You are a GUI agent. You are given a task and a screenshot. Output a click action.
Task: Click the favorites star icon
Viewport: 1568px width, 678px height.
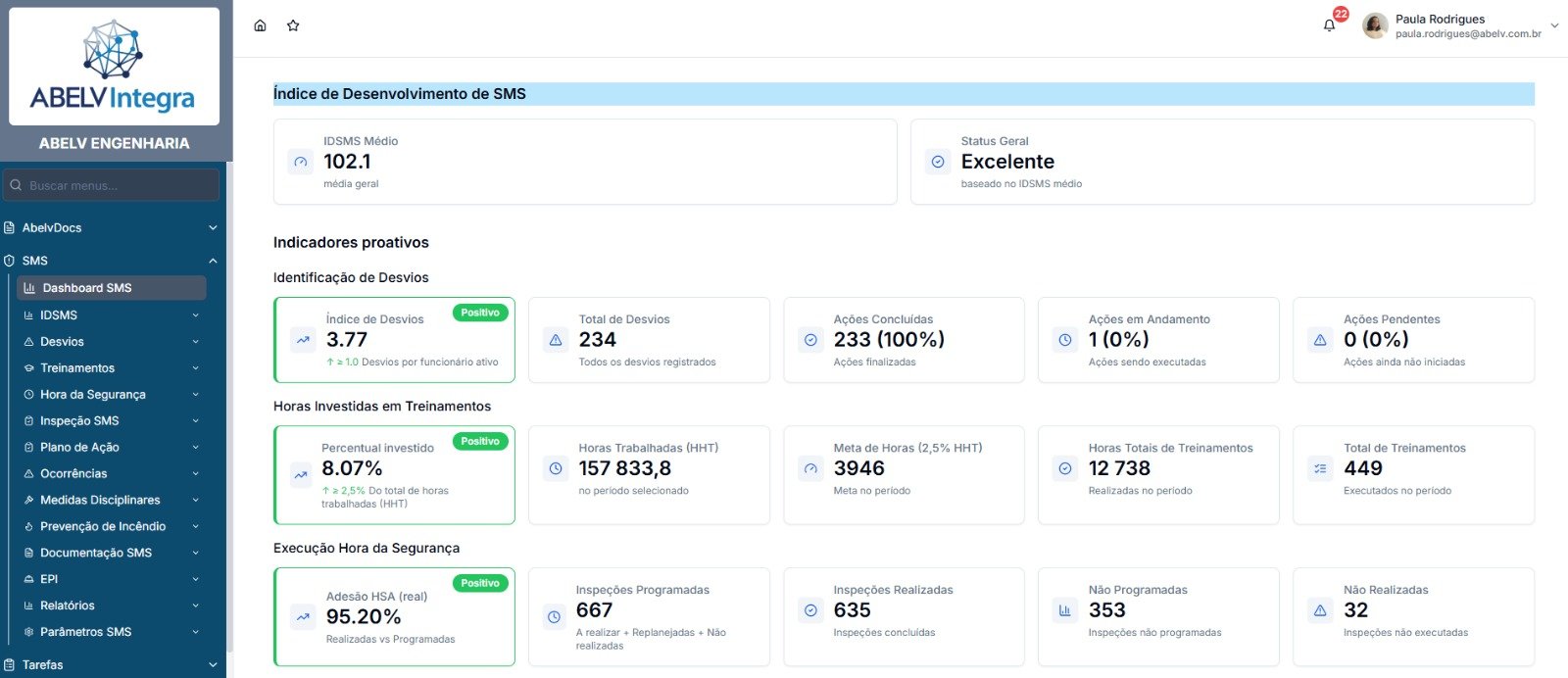click(293, 25)
